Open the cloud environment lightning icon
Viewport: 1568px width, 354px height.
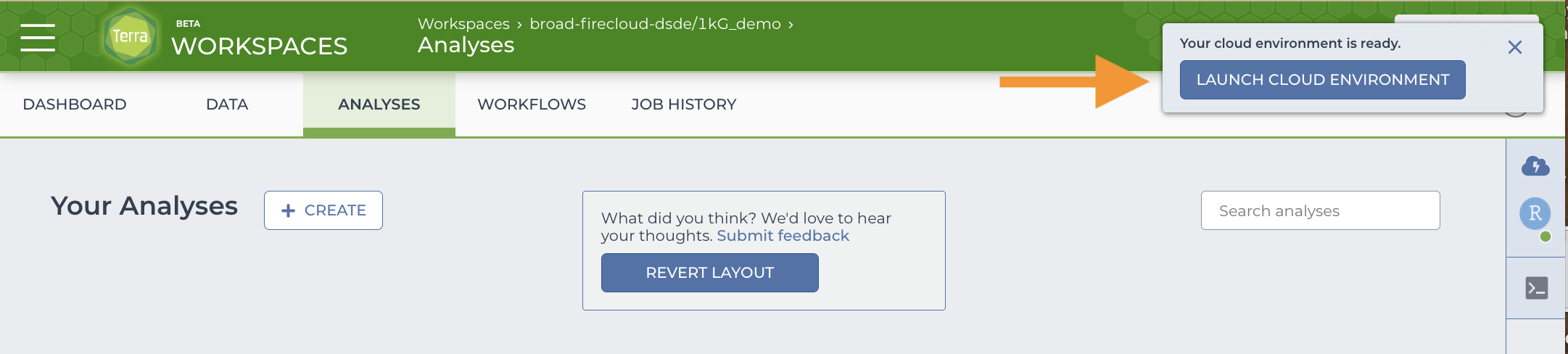[x=1535, y=166]
